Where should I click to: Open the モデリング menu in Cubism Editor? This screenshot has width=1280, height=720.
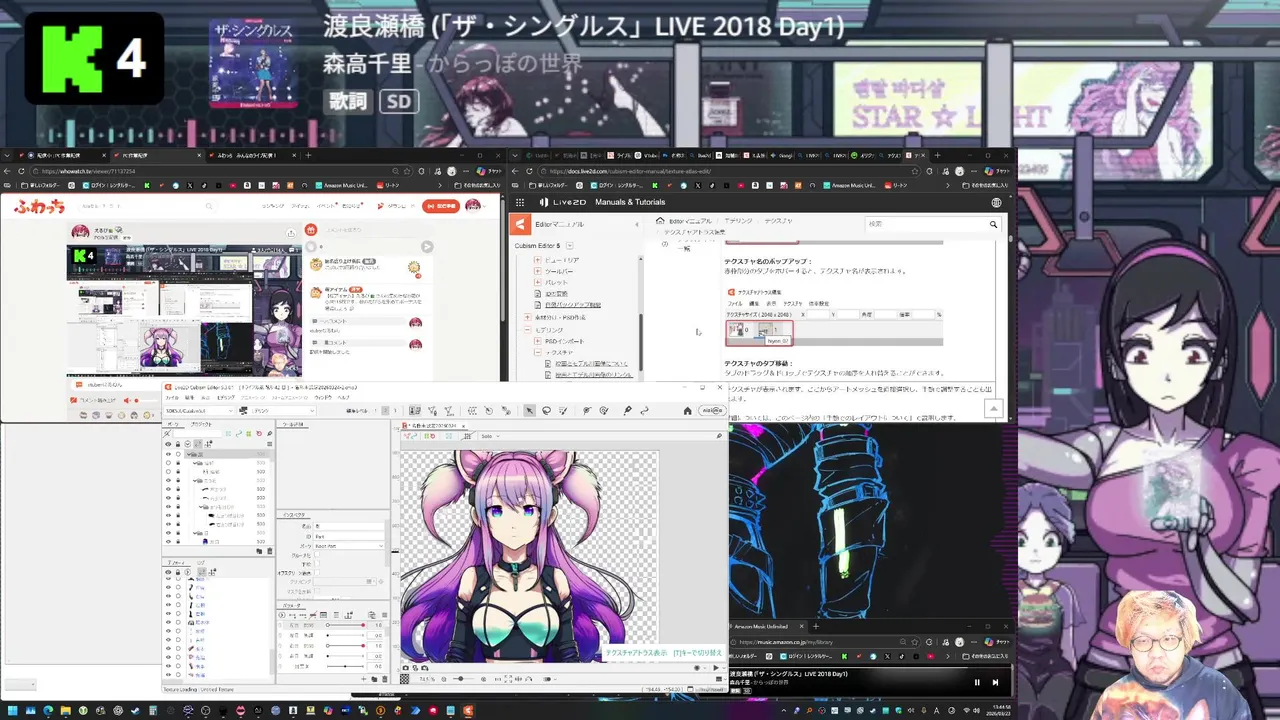click(226, 397)
